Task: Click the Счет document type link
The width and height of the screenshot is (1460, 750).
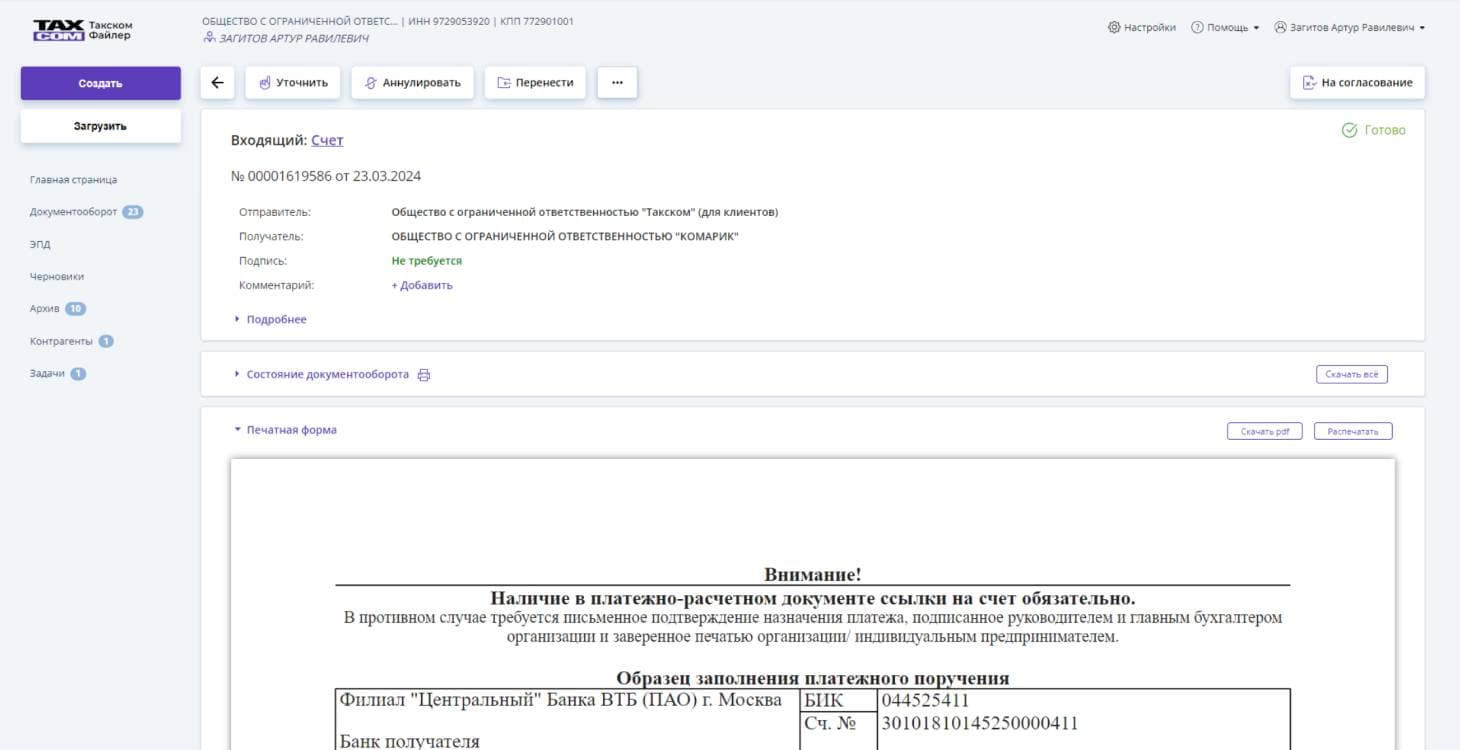Action: coord(327,140)
